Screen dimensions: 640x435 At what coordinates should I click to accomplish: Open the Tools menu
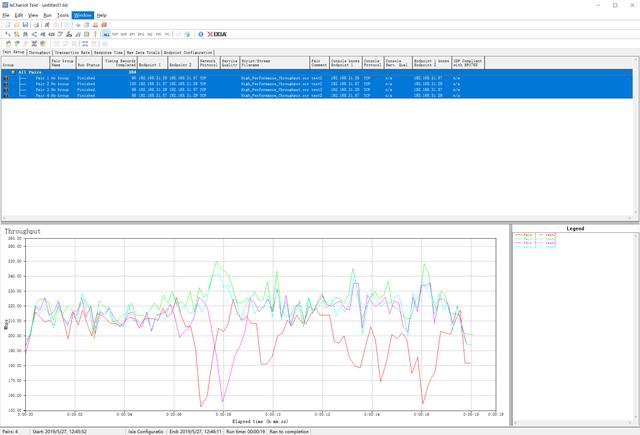coord(63,15)
